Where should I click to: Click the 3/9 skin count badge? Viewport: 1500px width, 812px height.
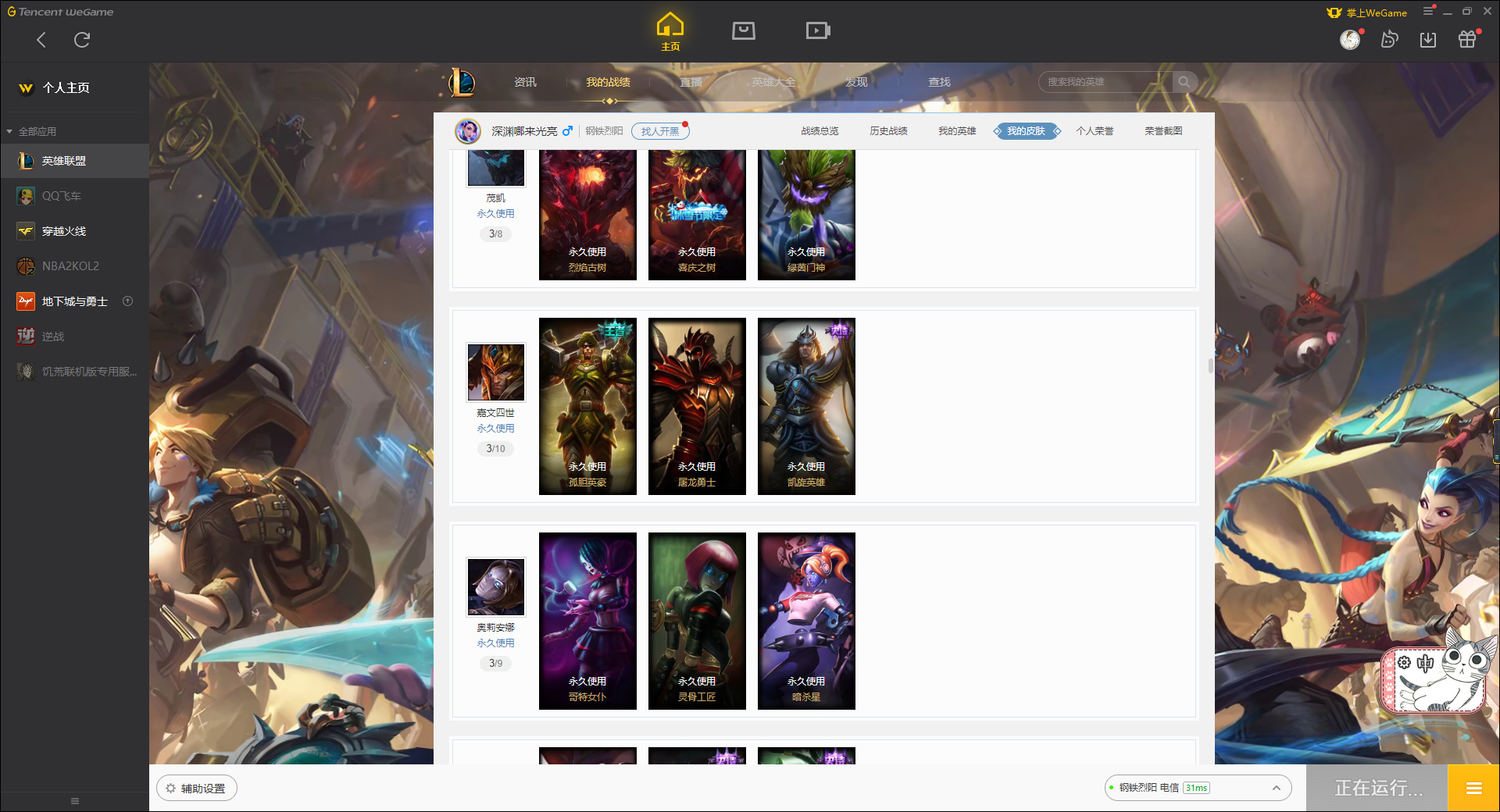tap(496, 663)
